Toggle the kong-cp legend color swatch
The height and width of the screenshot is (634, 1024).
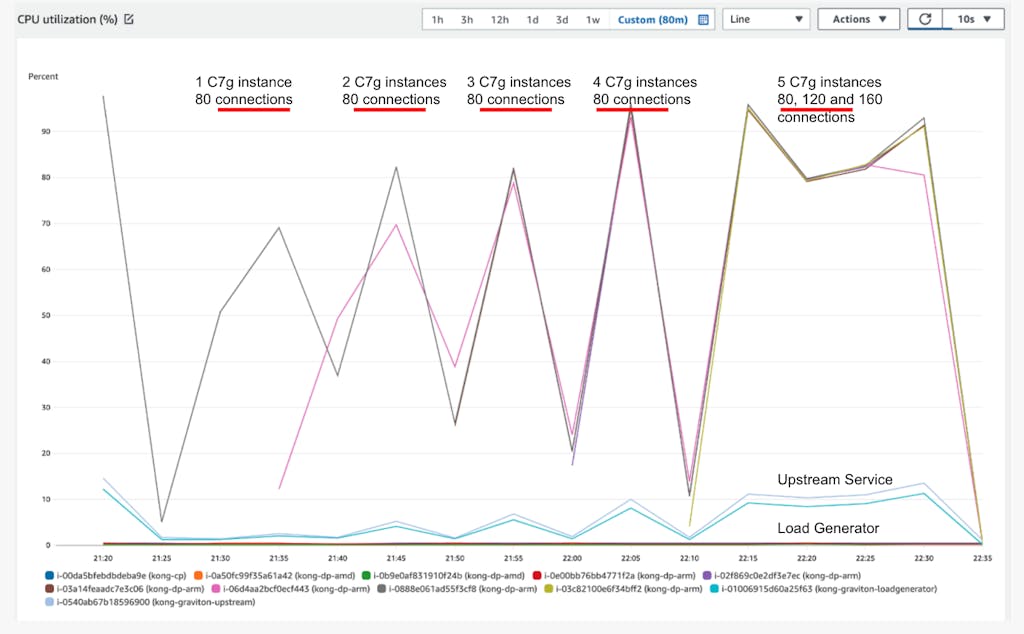[50, 575]
